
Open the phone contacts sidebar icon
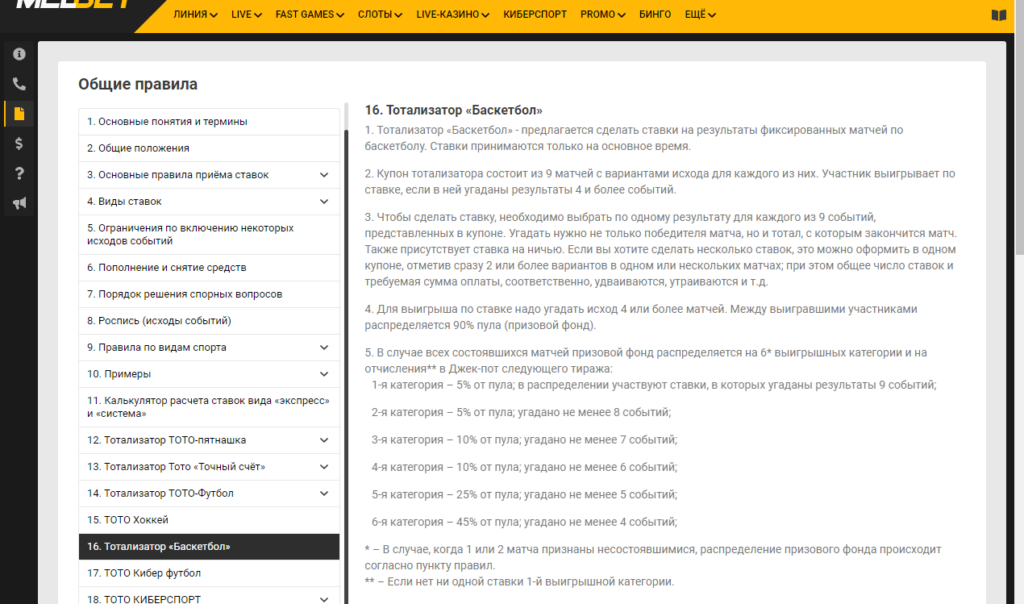coord(19,84)
